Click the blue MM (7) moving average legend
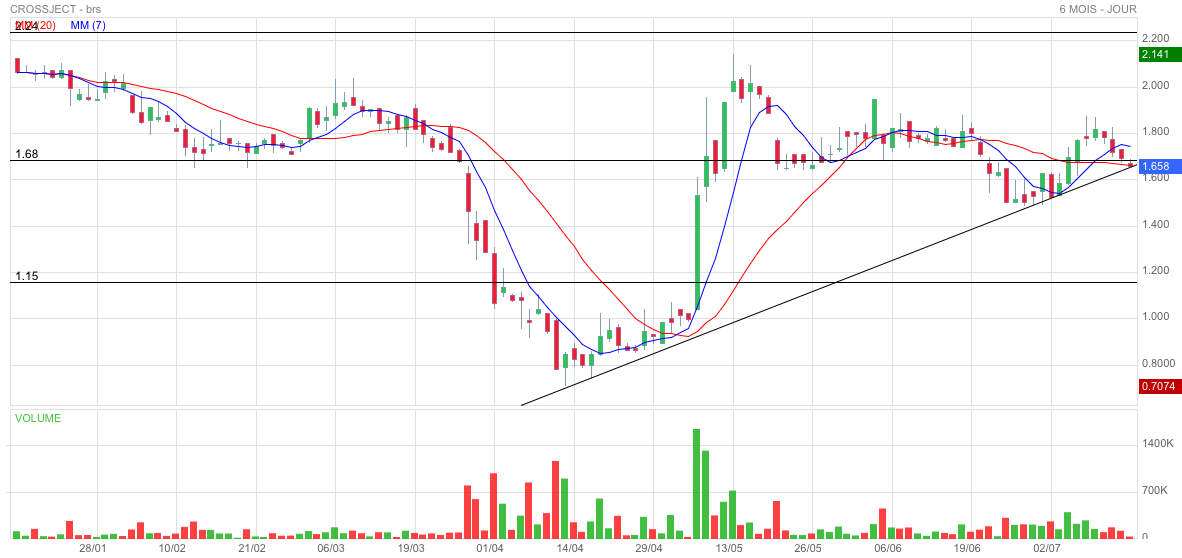This screenshot has height=558, width=1182. click(x=88, y=26)
